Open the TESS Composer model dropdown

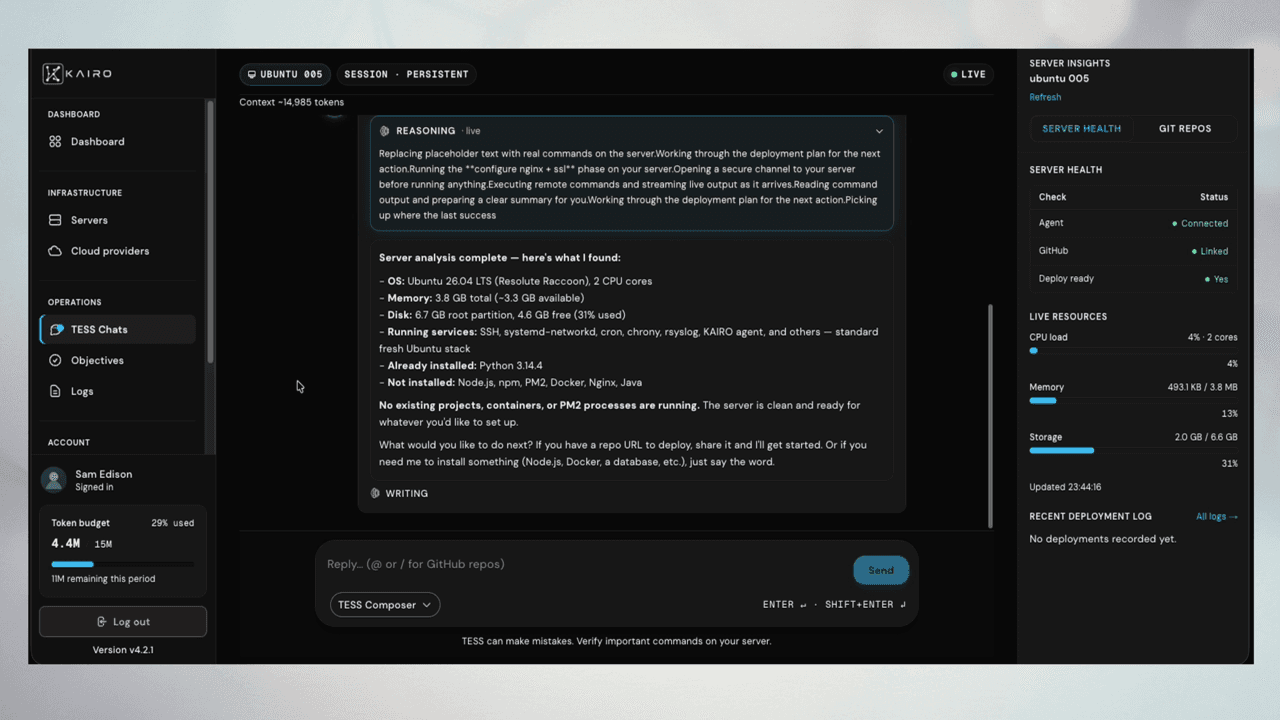(385, 604)
